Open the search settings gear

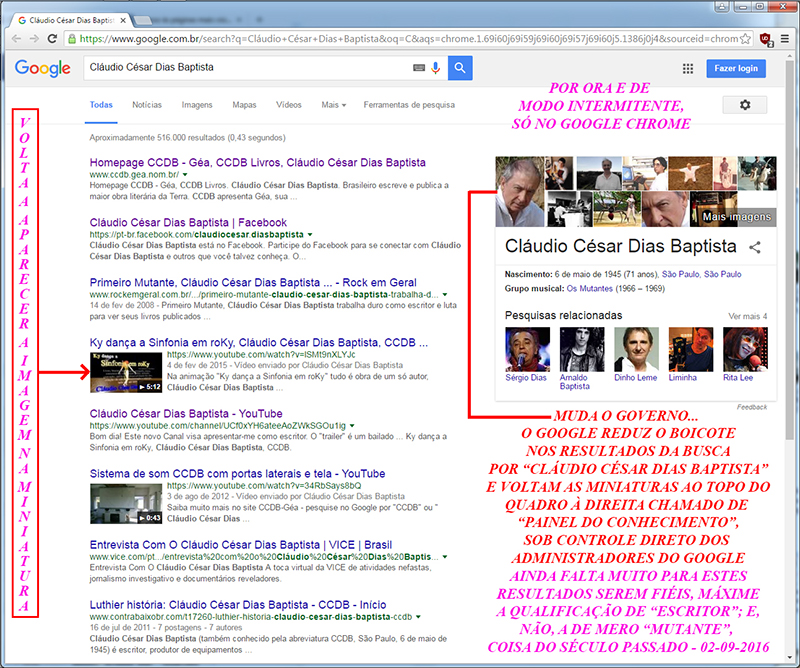744,105
